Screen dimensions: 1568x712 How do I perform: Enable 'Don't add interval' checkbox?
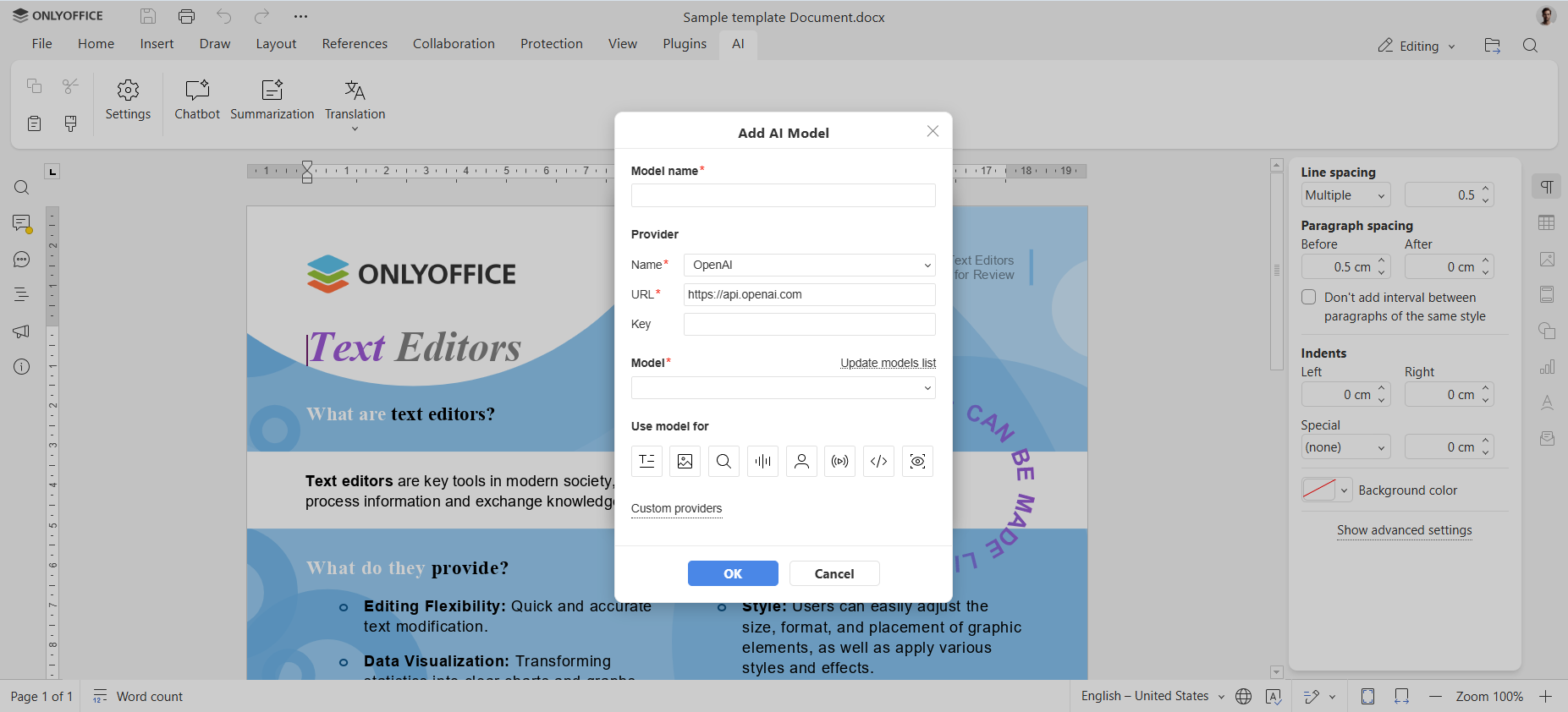pyautogui.click(x=1309, y=298)
